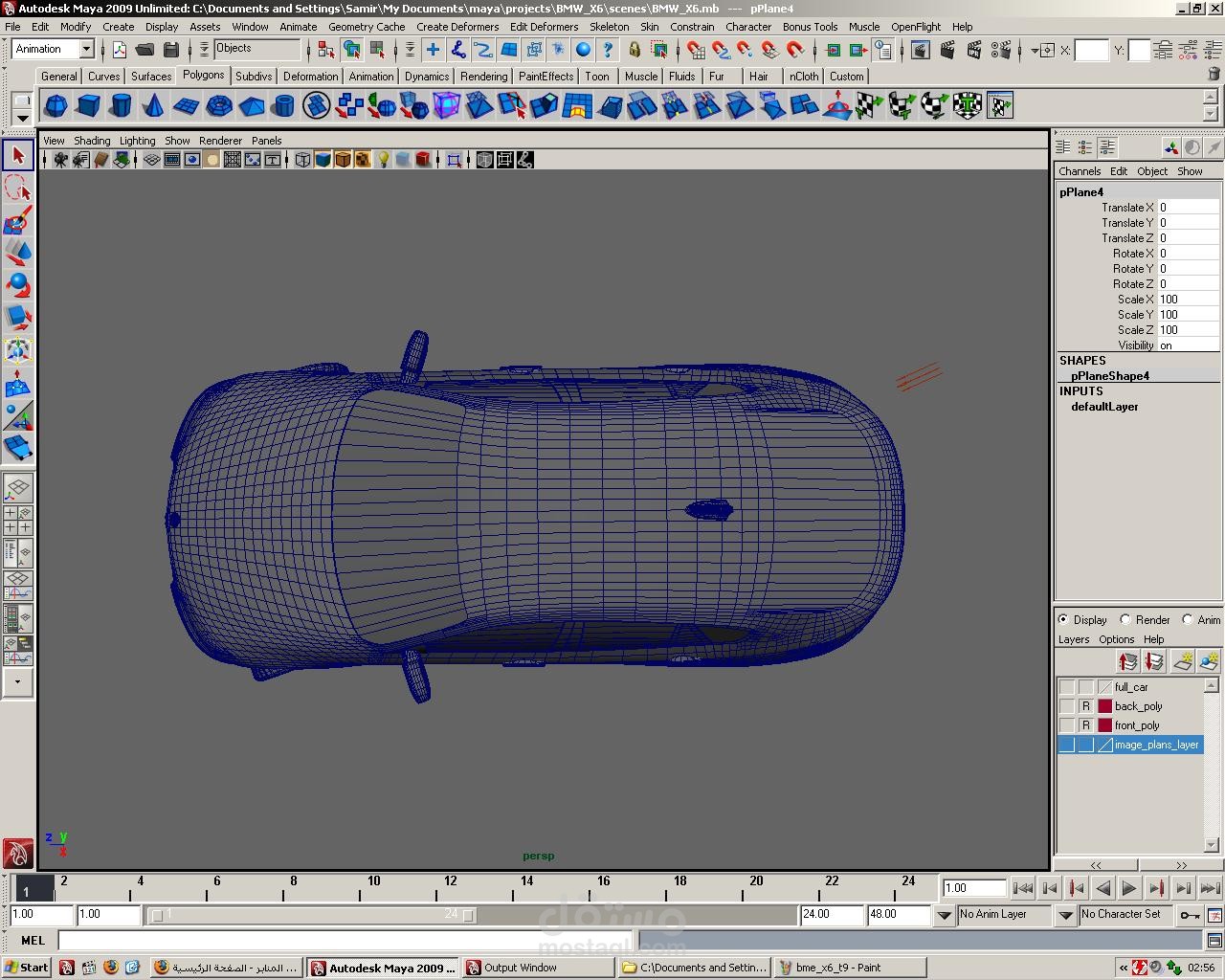Toggle visibility box of full_car layer
The image size is (1225, 980).
1066,687
